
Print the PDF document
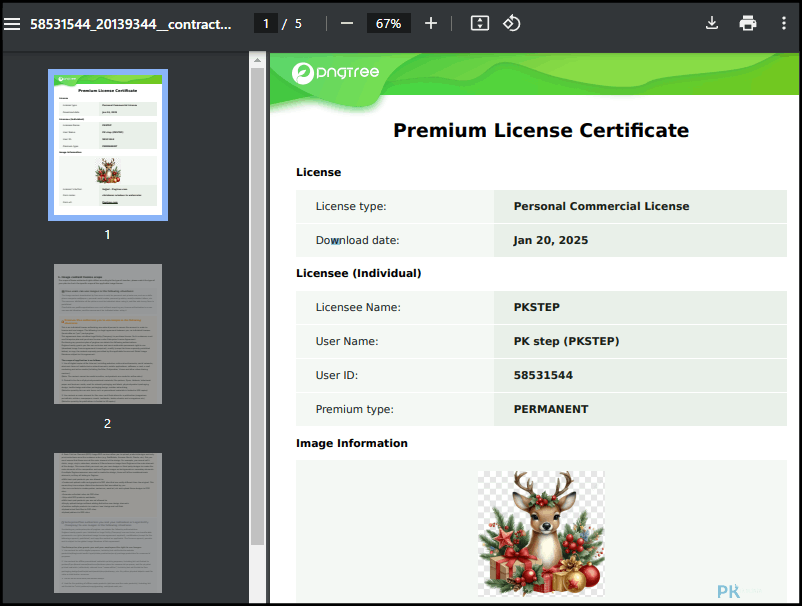(748, 23)
